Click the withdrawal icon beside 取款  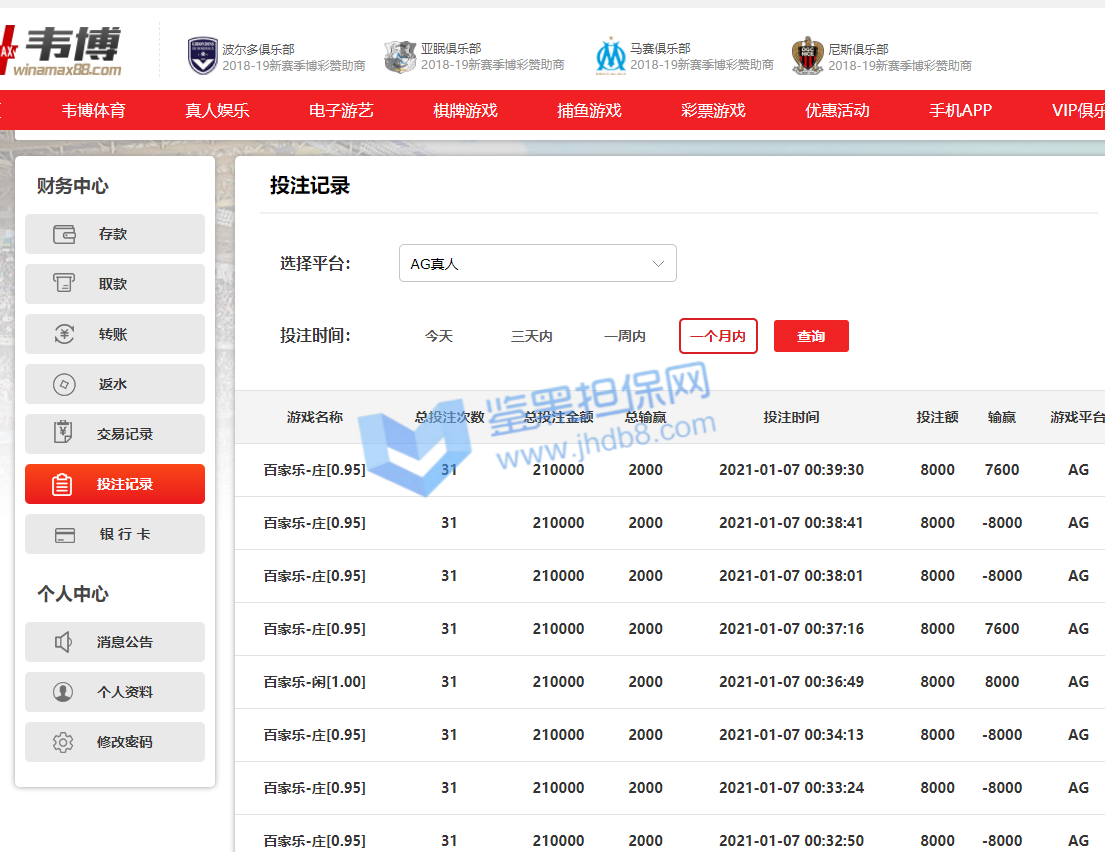point(64,284)
